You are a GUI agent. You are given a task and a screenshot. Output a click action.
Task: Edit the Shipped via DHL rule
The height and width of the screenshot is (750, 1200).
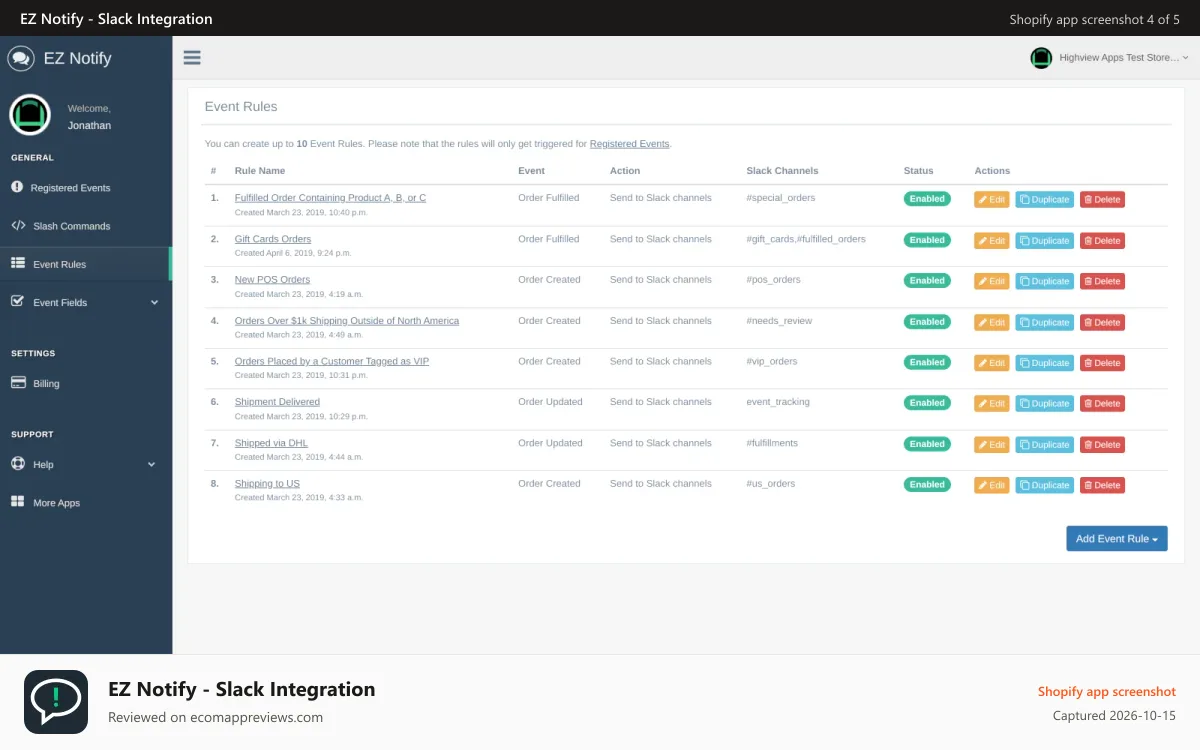coord(992,444)
